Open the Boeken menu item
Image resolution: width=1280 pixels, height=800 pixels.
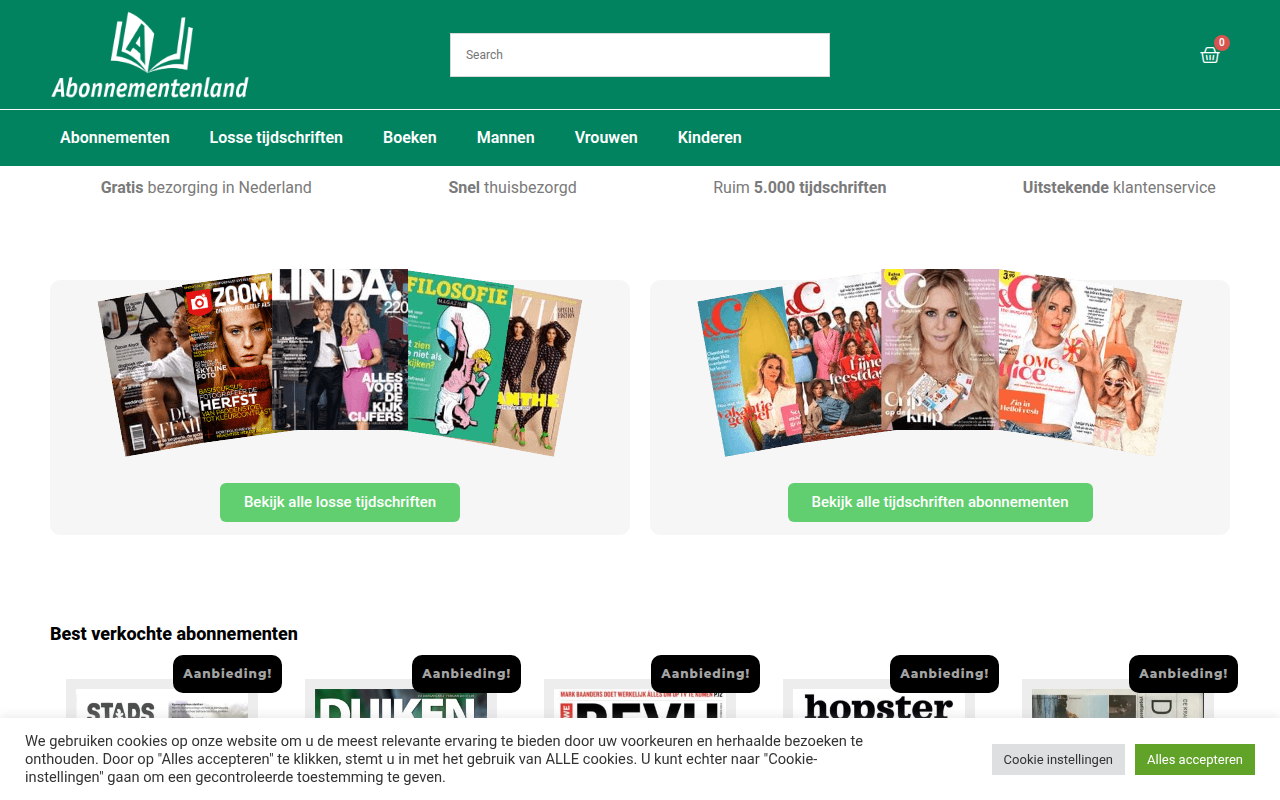click(x=410, y=138)
